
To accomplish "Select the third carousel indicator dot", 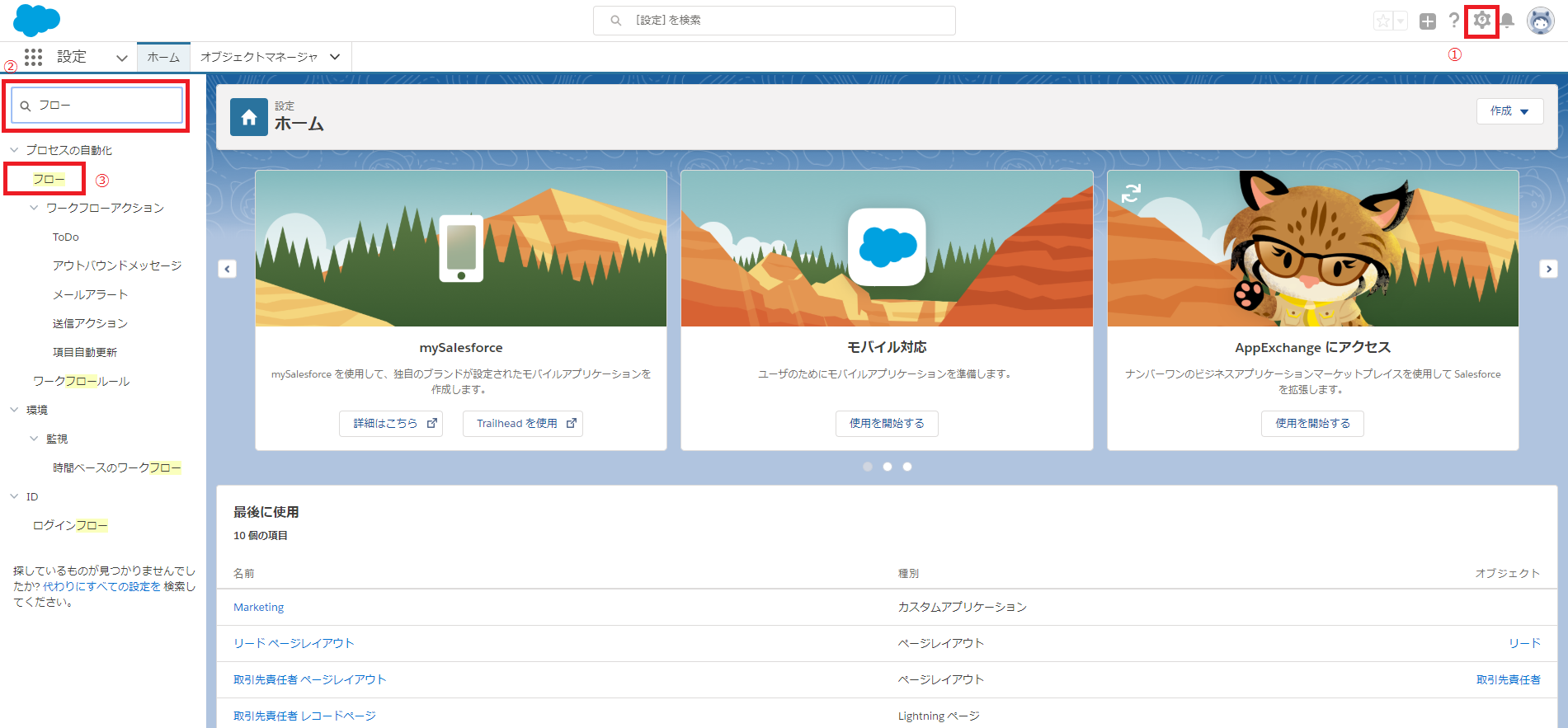I will coord(907,467).
